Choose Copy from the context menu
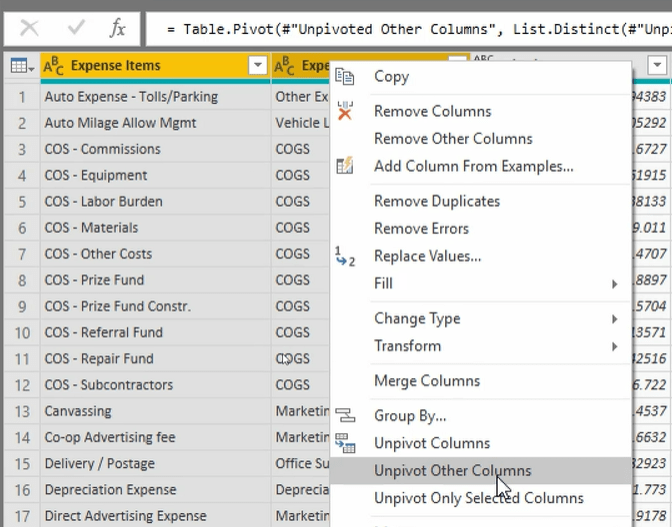The width and height of the screenshot is (672, 527). pos(481,77)
